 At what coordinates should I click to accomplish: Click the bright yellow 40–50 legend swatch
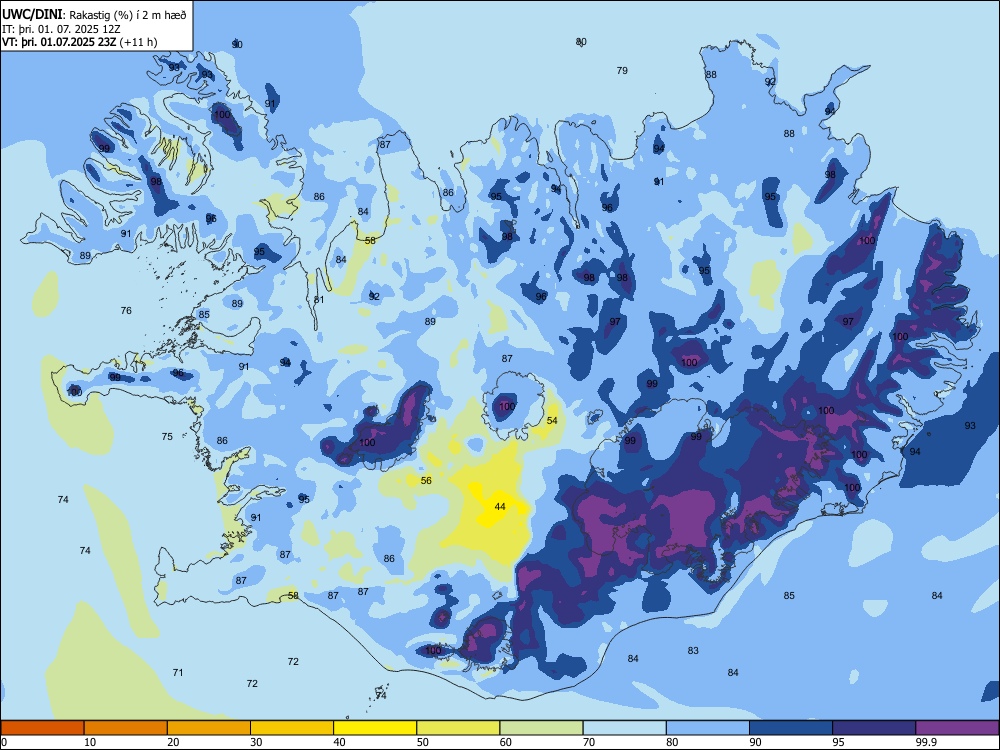(375, 728)
